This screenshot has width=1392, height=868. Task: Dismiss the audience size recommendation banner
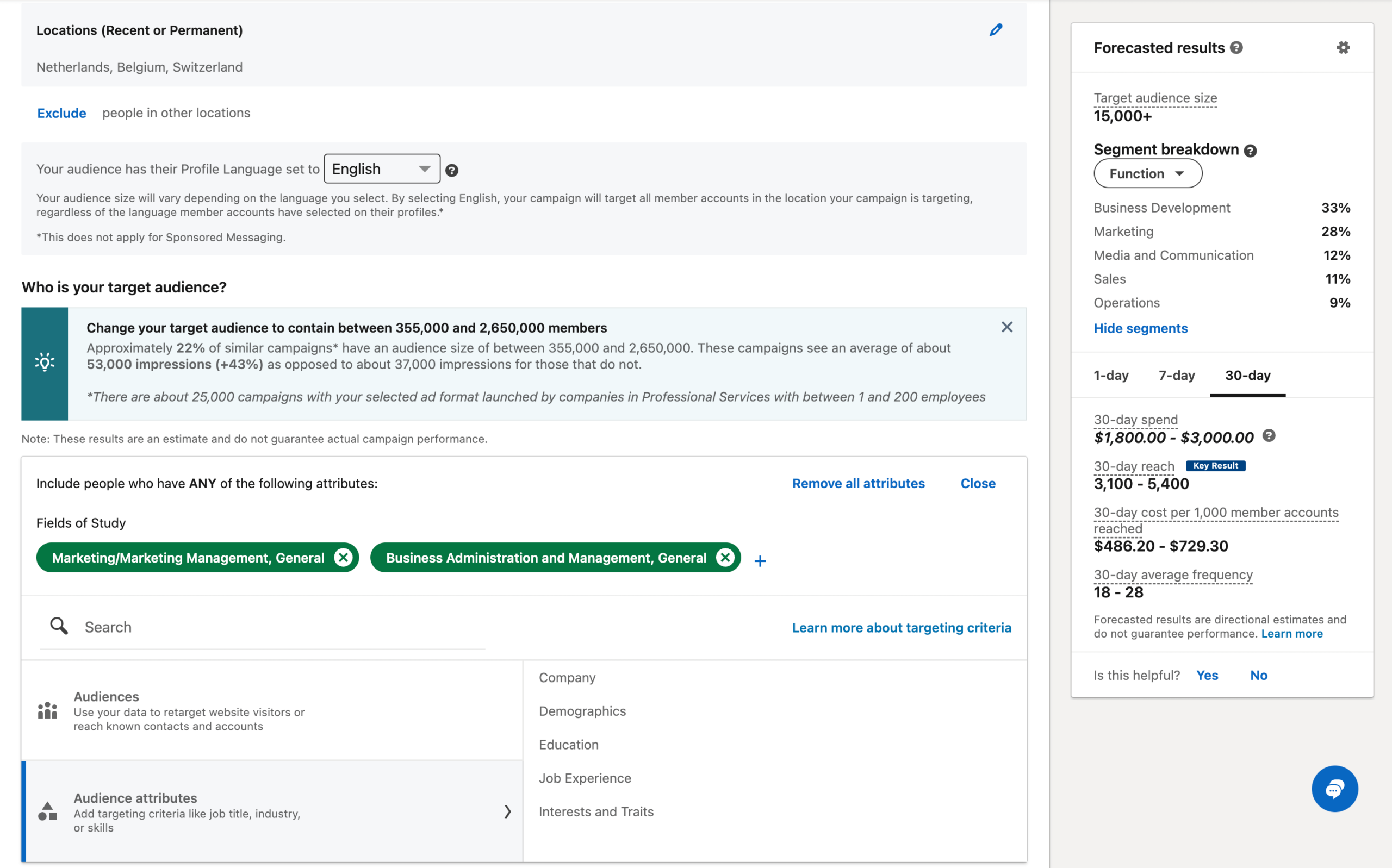tap(1006, 327)
